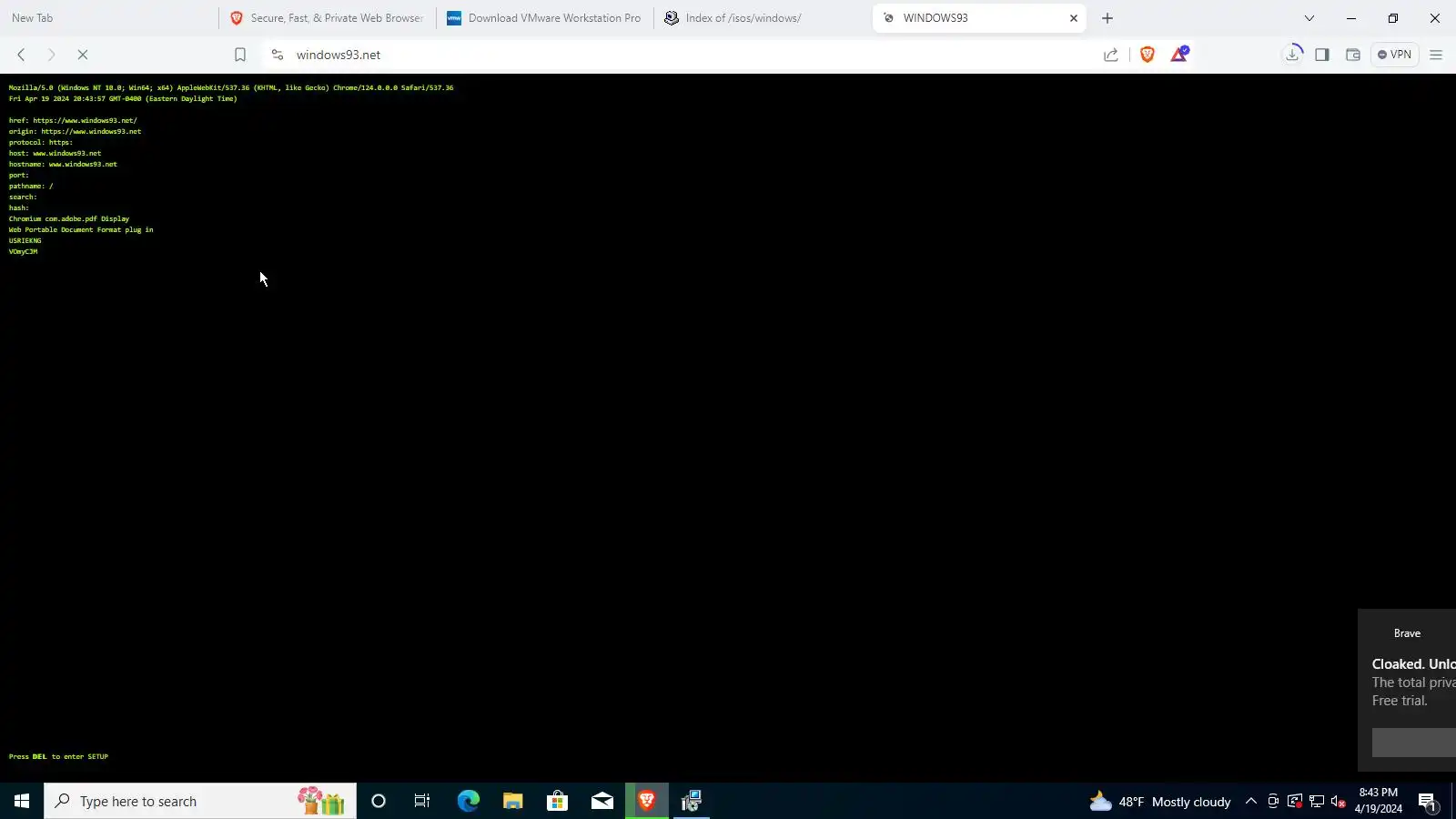1456x819 pixels.
Task: Open the notification center
Action: point(1427,801)
